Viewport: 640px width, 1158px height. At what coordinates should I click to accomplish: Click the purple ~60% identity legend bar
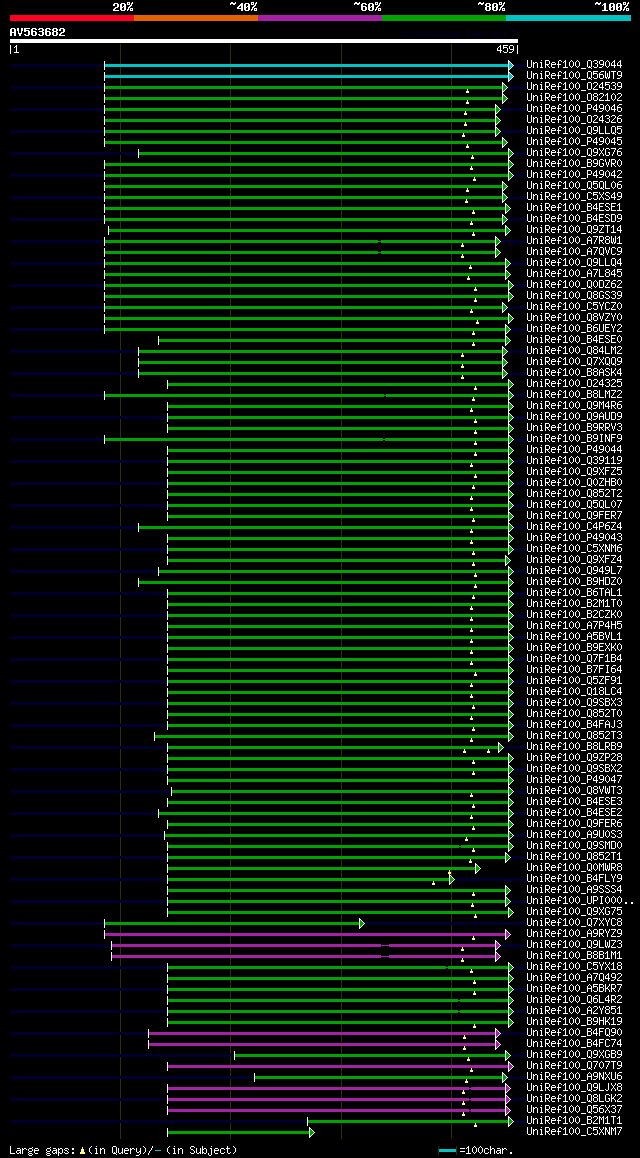[320, 18]
